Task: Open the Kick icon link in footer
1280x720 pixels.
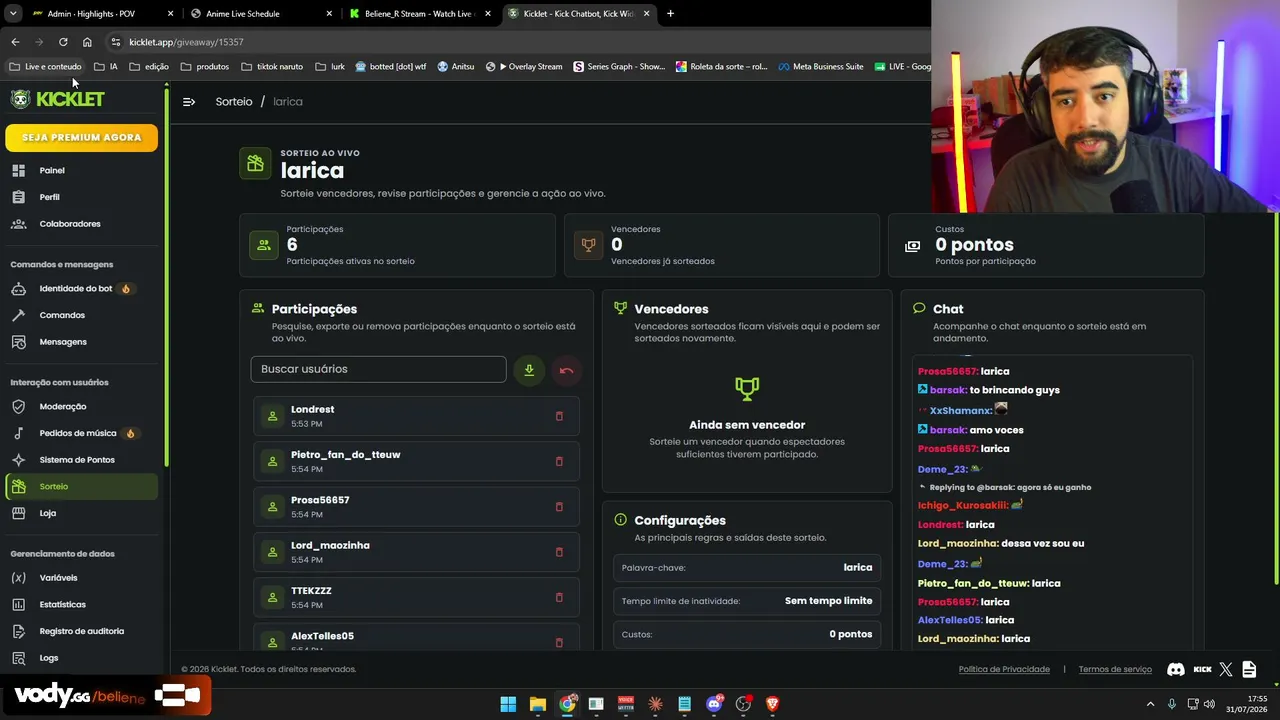Action: click(x=1202, y=669)
